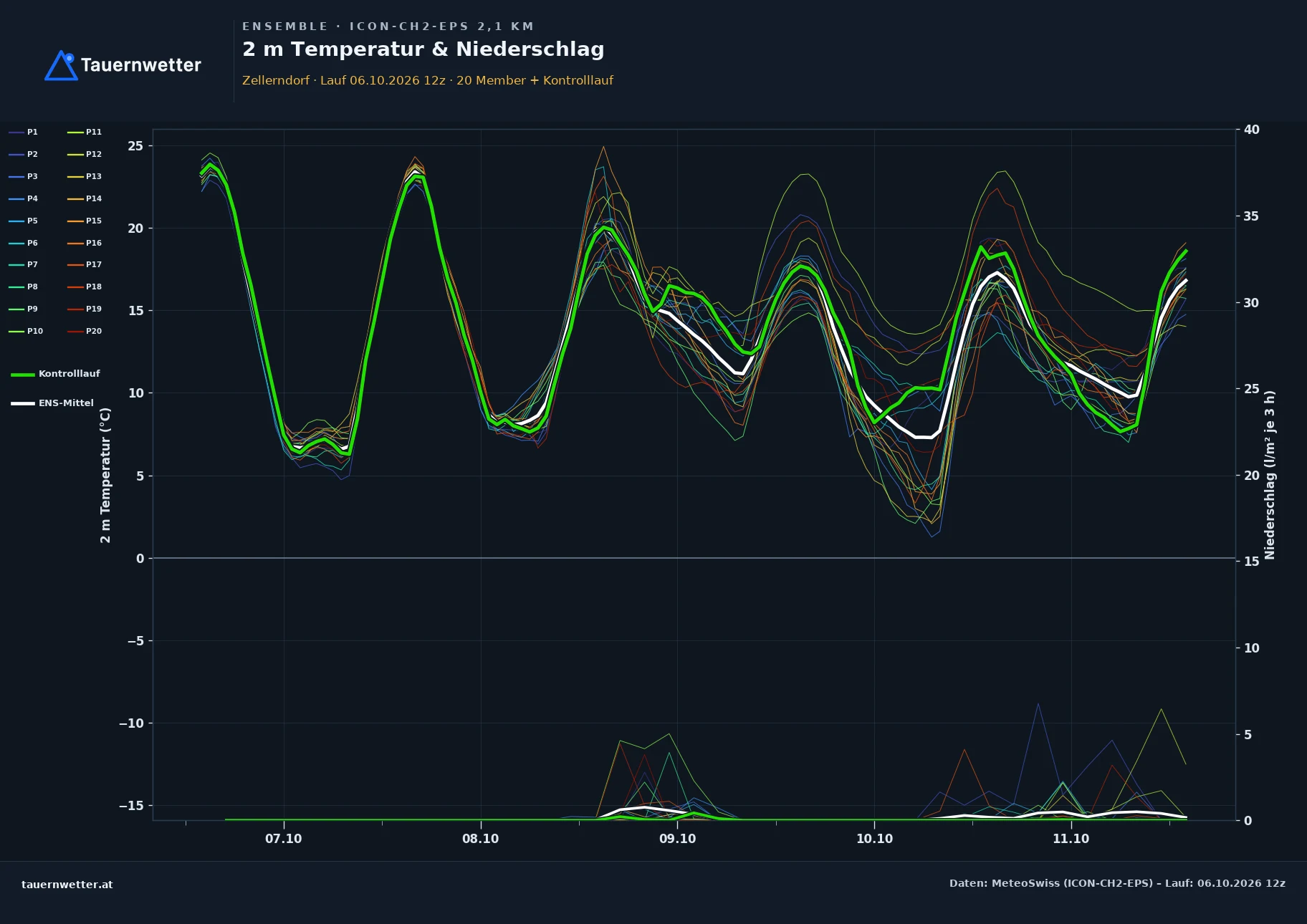This screenshot has width=1307, height=924.
Task: Select the P3 legend entry
Action: pyautogui.click(x=24, y=176)
